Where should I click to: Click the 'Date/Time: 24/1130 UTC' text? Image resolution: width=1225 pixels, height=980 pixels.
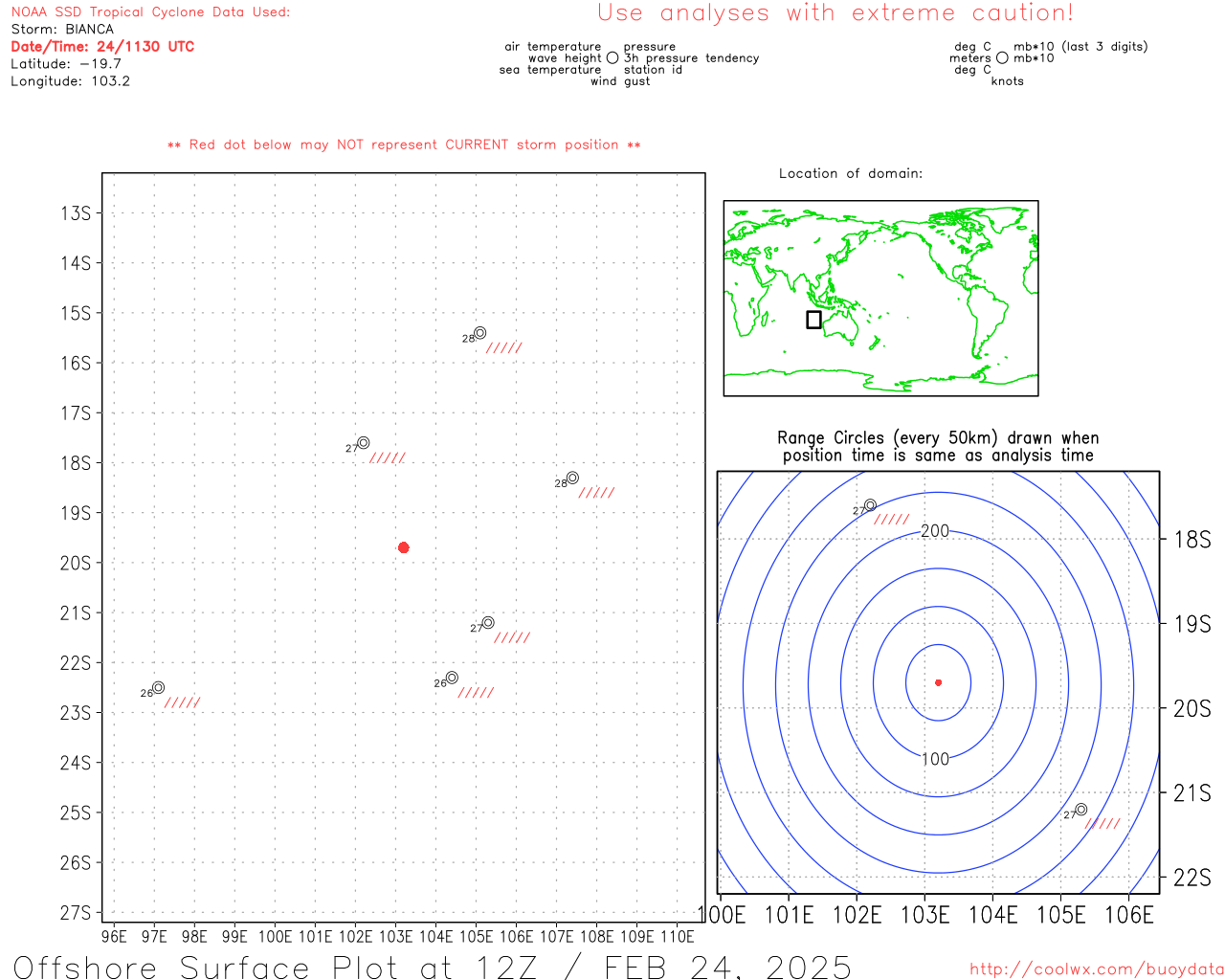pyautogui.click(x=102, y=47)
